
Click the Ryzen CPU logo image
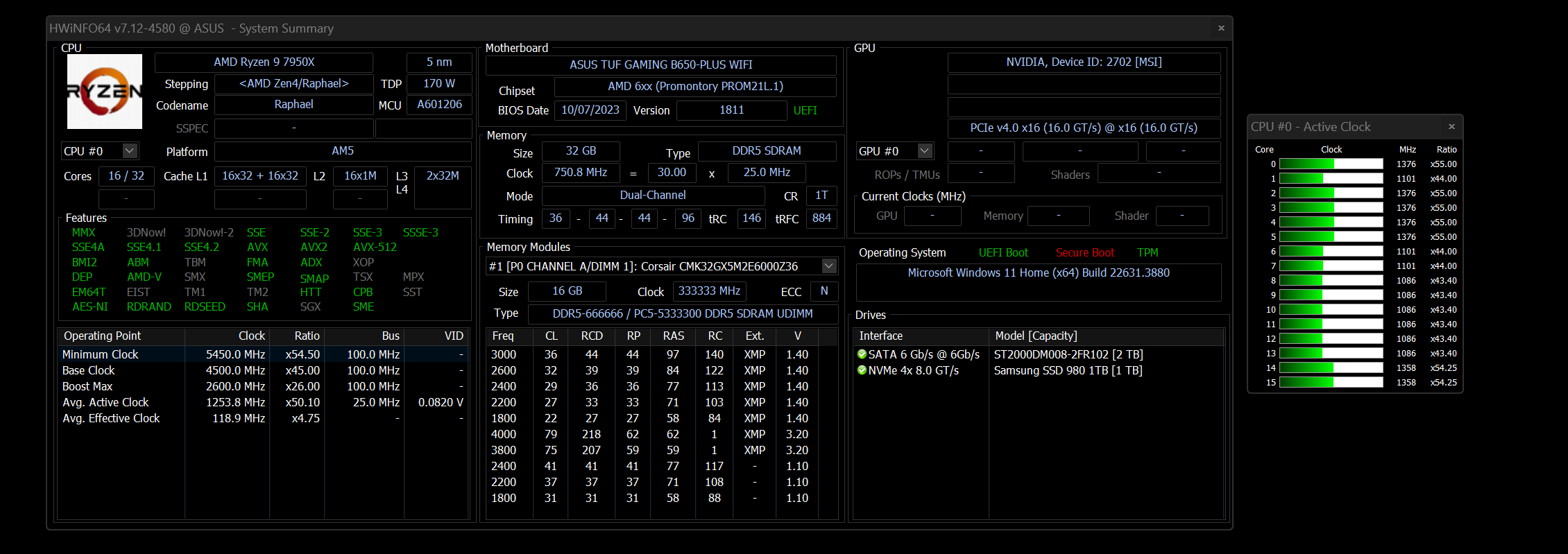pyautogui.click(x=104, y=92)
